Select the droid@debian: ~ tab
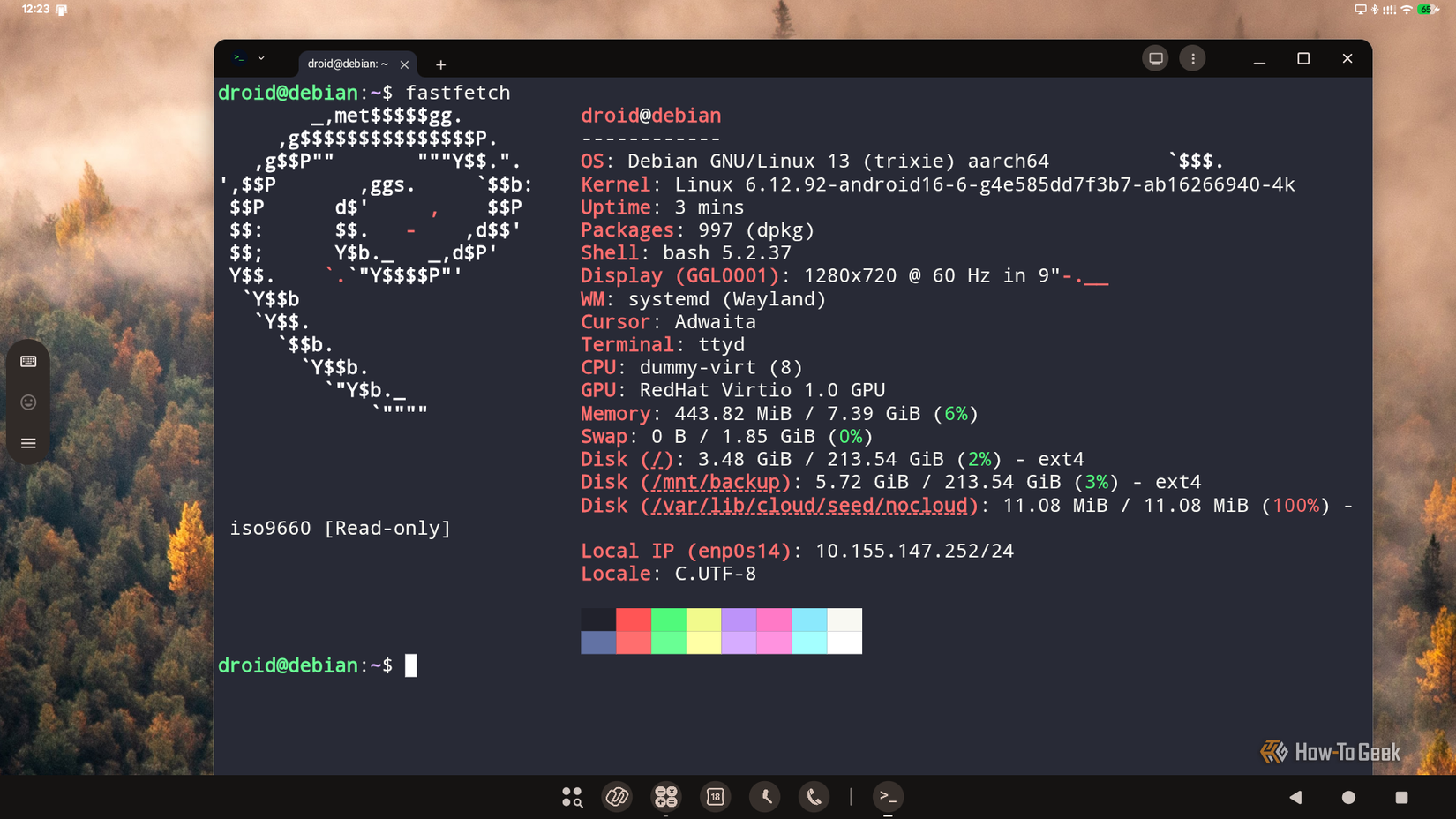Screen dimensions: 1456x819 [348, 64]
